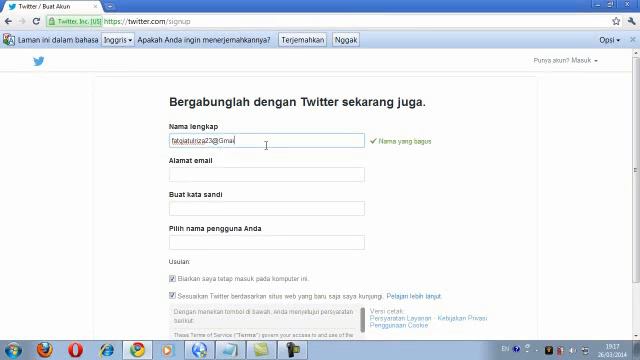Image resolution: width=640 pixels, height=360 pixels.
Task: Open the Windows Start button
Action: coord(13,350)
